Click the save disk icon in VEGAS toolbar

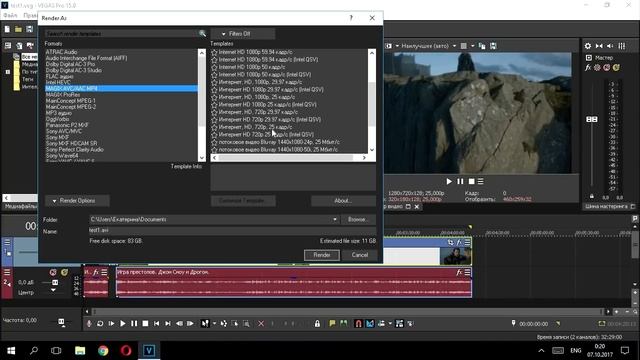(x=29, y=29)
